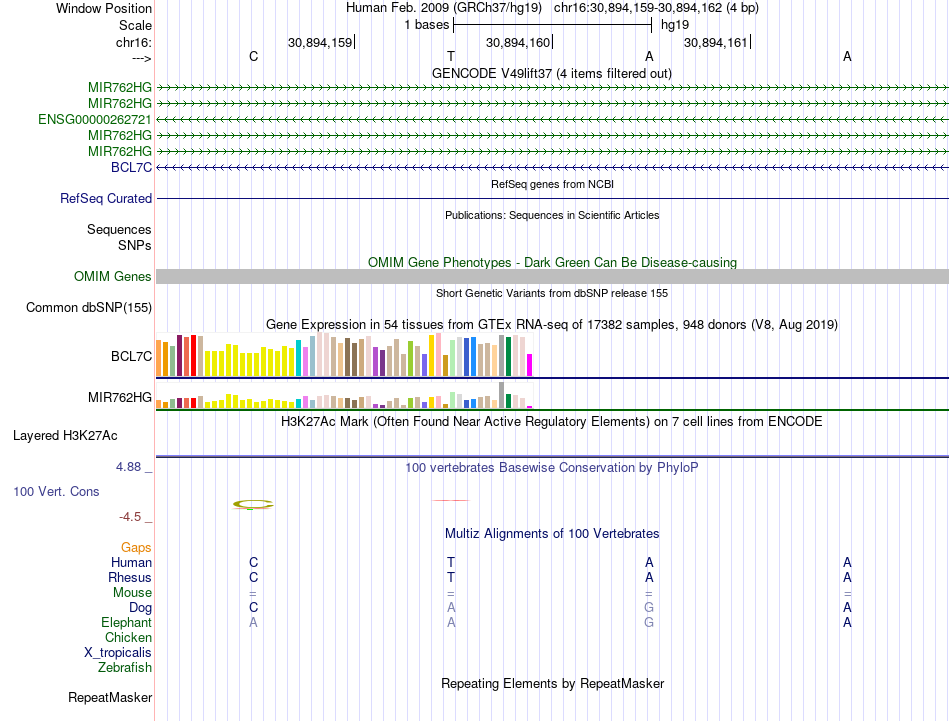Click the blue BCL7C label in the GENCODE track
Viewport: 950px width, 721px height.
click(131, 167)
